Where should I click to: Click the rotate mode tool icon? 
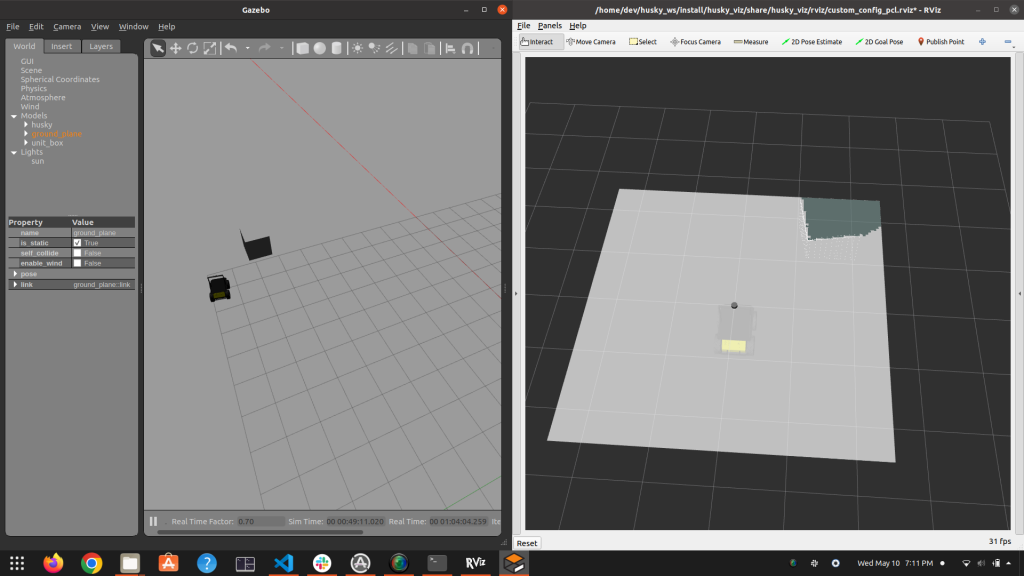192,48
